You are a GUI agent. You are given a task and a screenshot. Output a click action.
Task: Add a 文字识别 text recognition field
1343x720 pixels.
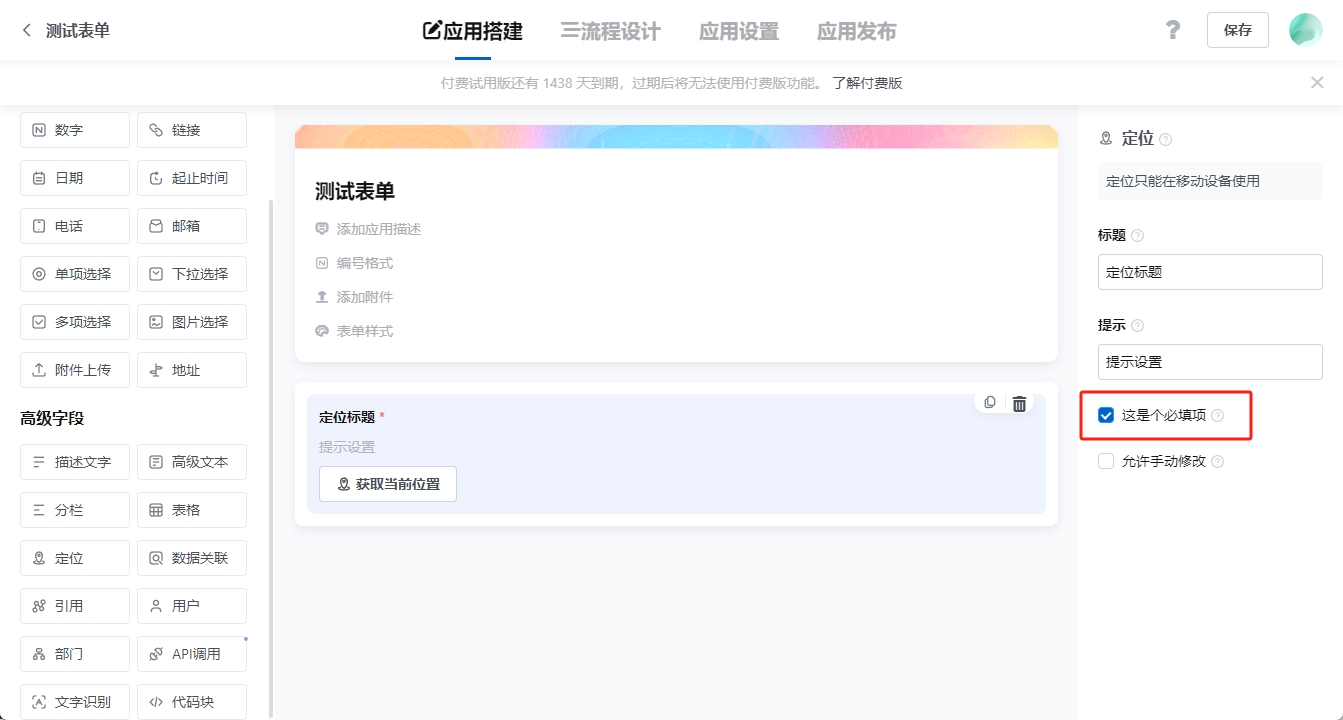(74, 701)
